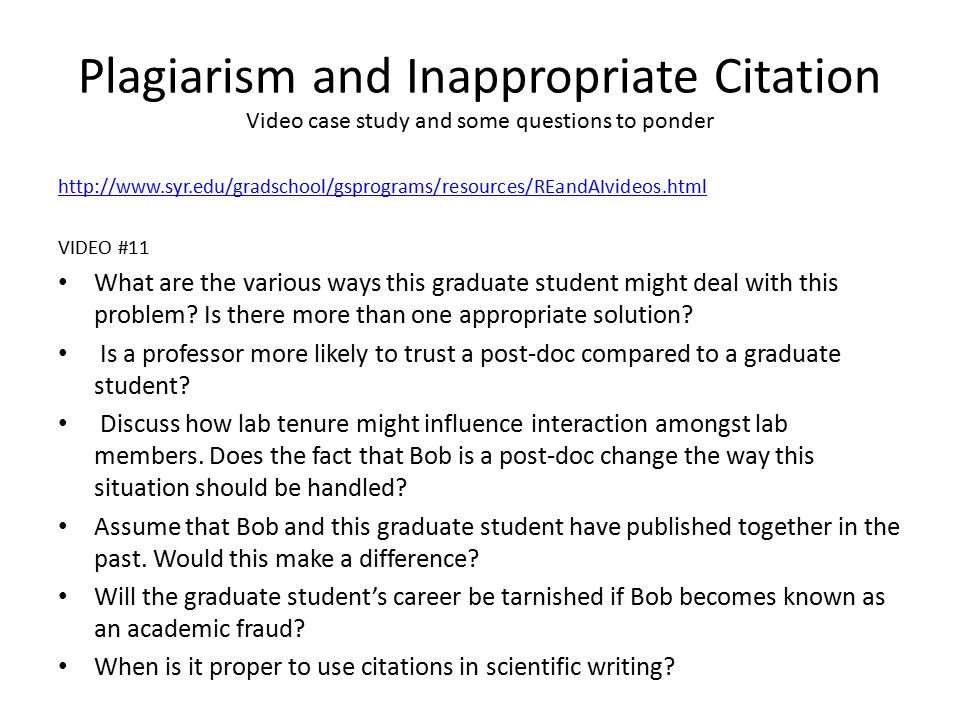960x720 pixels.
Task: Click the word 'Plagiarism' in the heading
Action: [x=187, y=77]
